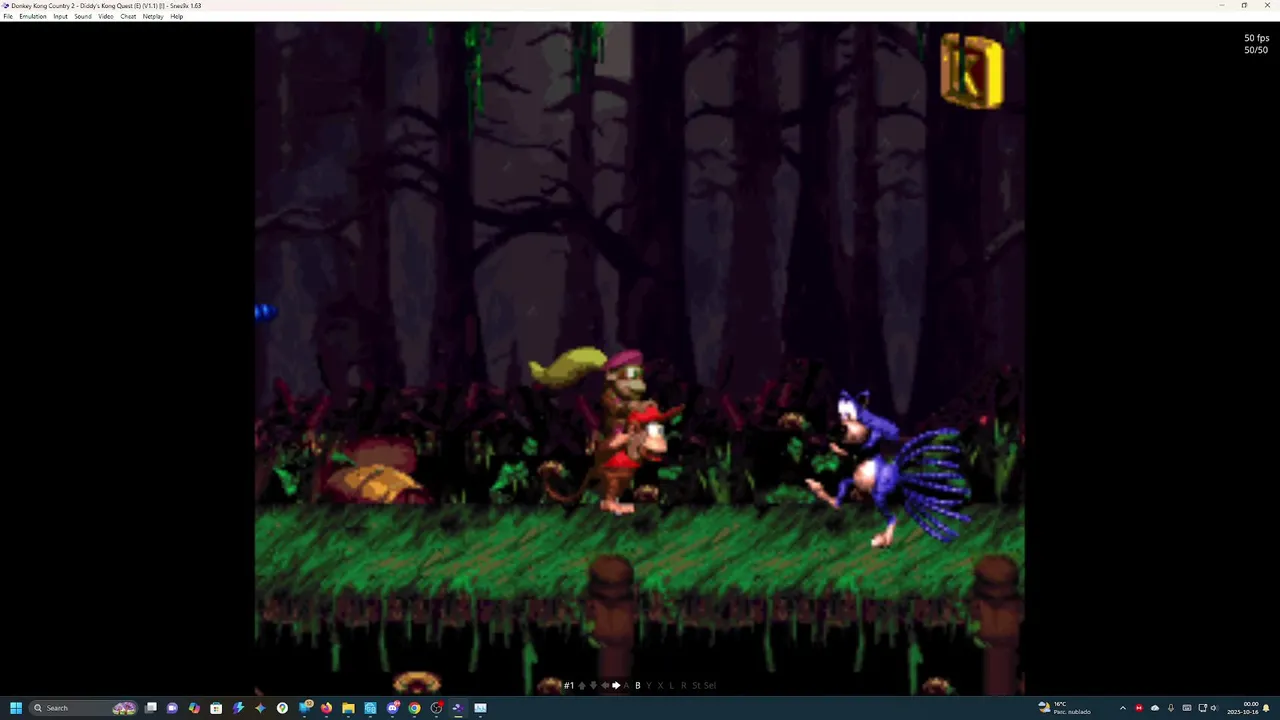This screenshot has width=1280, height=720.
Task: Click the Windows Start button
Action: tap(15, 708)
